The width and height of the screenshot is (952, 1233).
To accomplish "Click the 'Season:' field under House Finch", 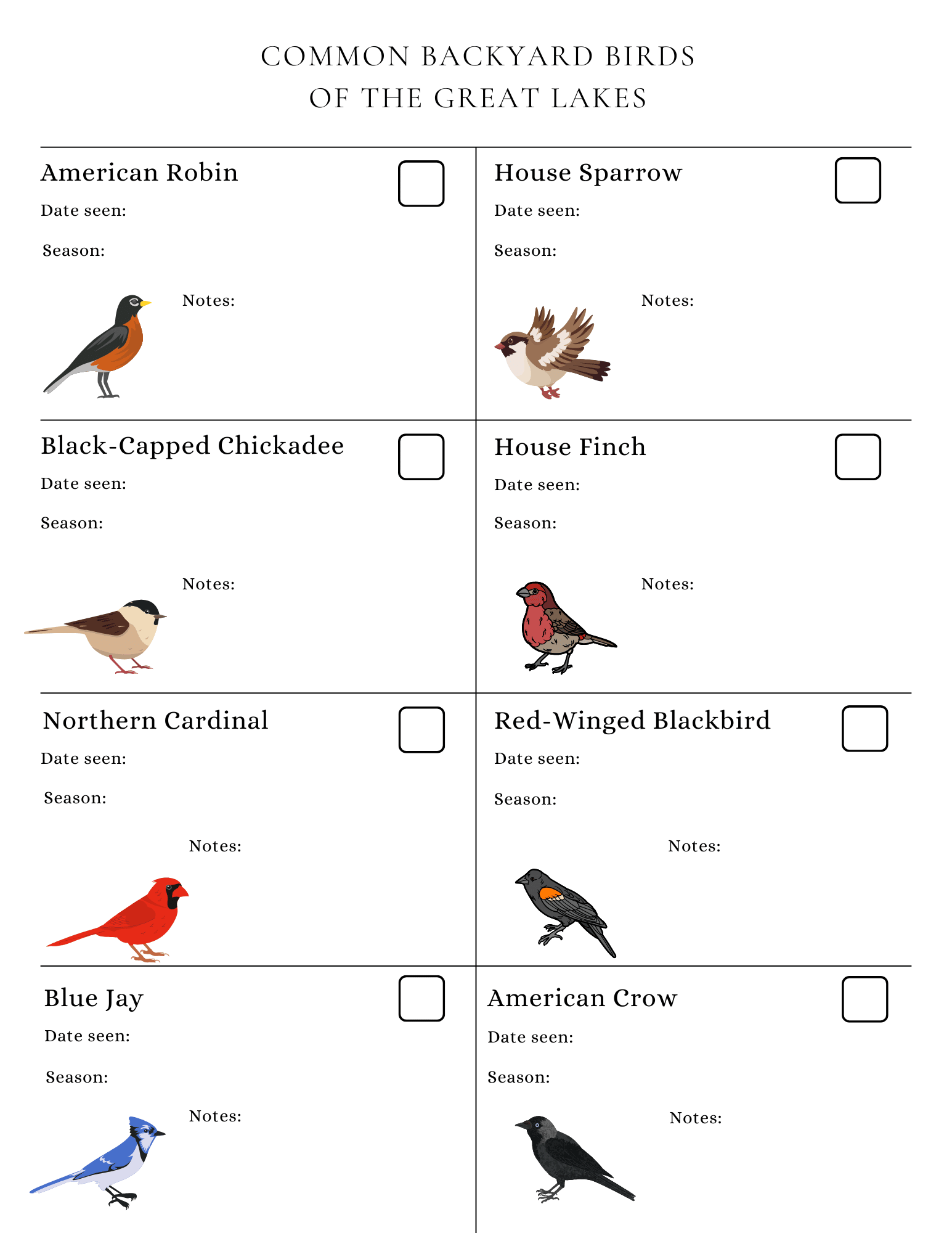I will [x=525, y=523].
